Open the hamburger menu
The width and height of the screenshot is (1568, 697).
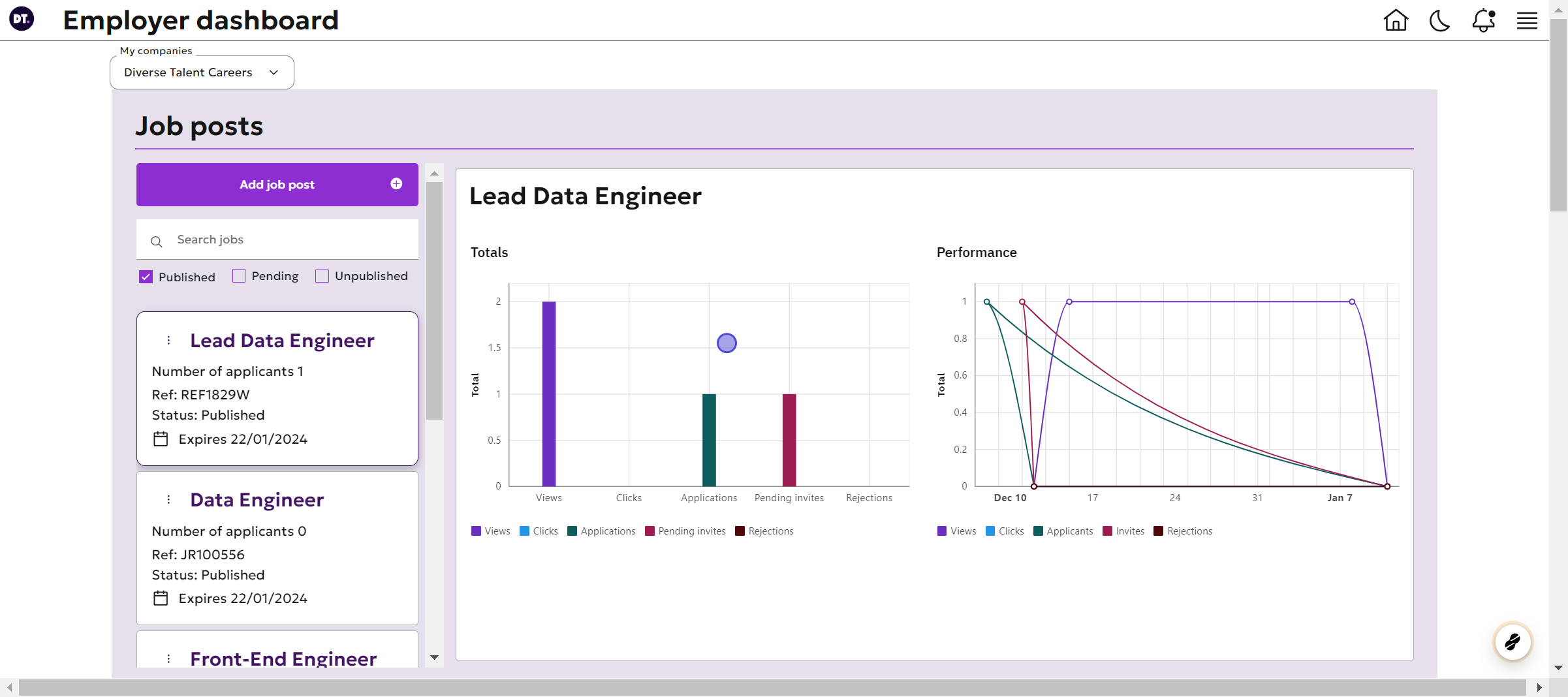point(1527,21)
